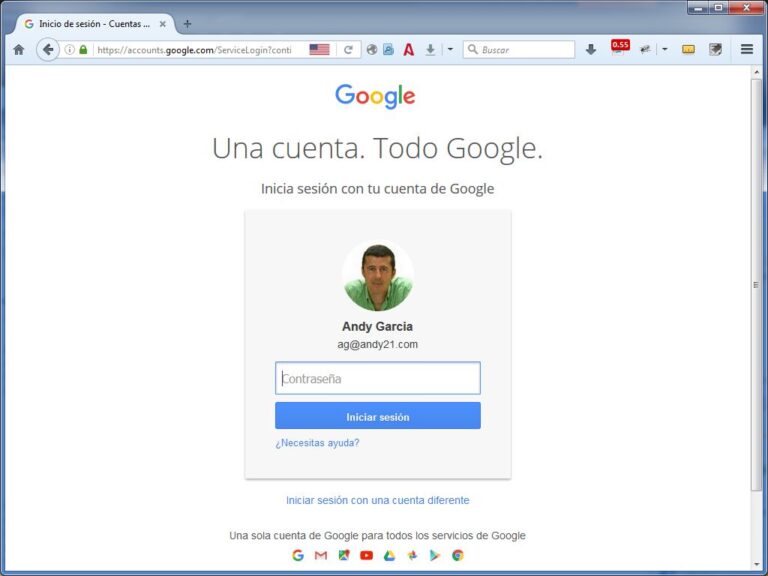Click the YouTube service icon
This screenshot has height=576, width=768.
366,555
